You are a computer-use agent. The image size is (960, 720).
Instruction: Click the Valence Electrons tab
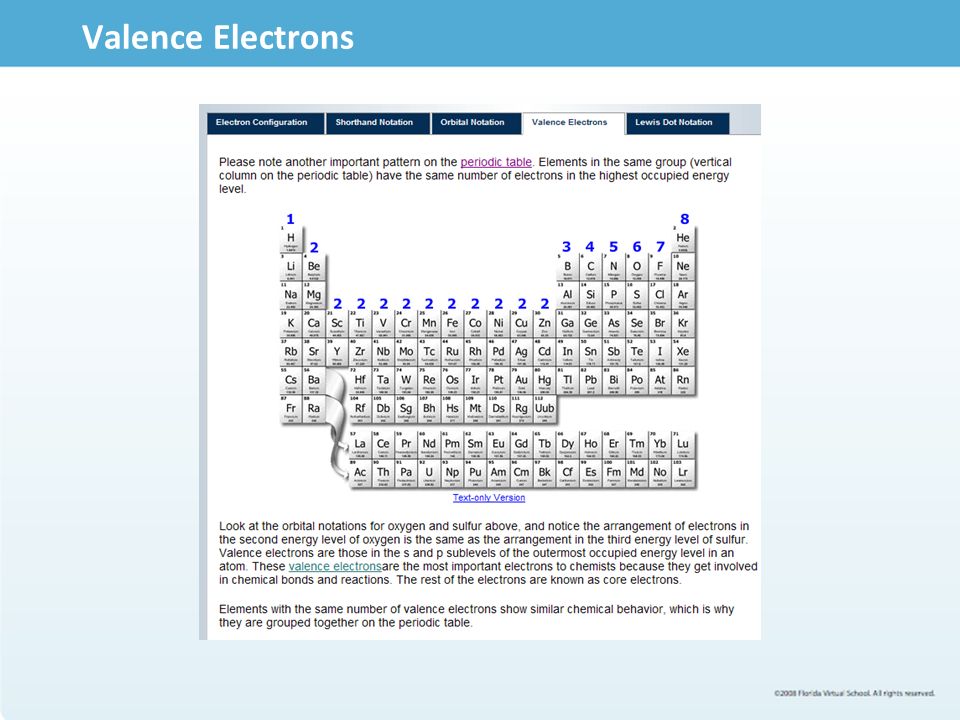pyautogui.click(x=572, y=123)
